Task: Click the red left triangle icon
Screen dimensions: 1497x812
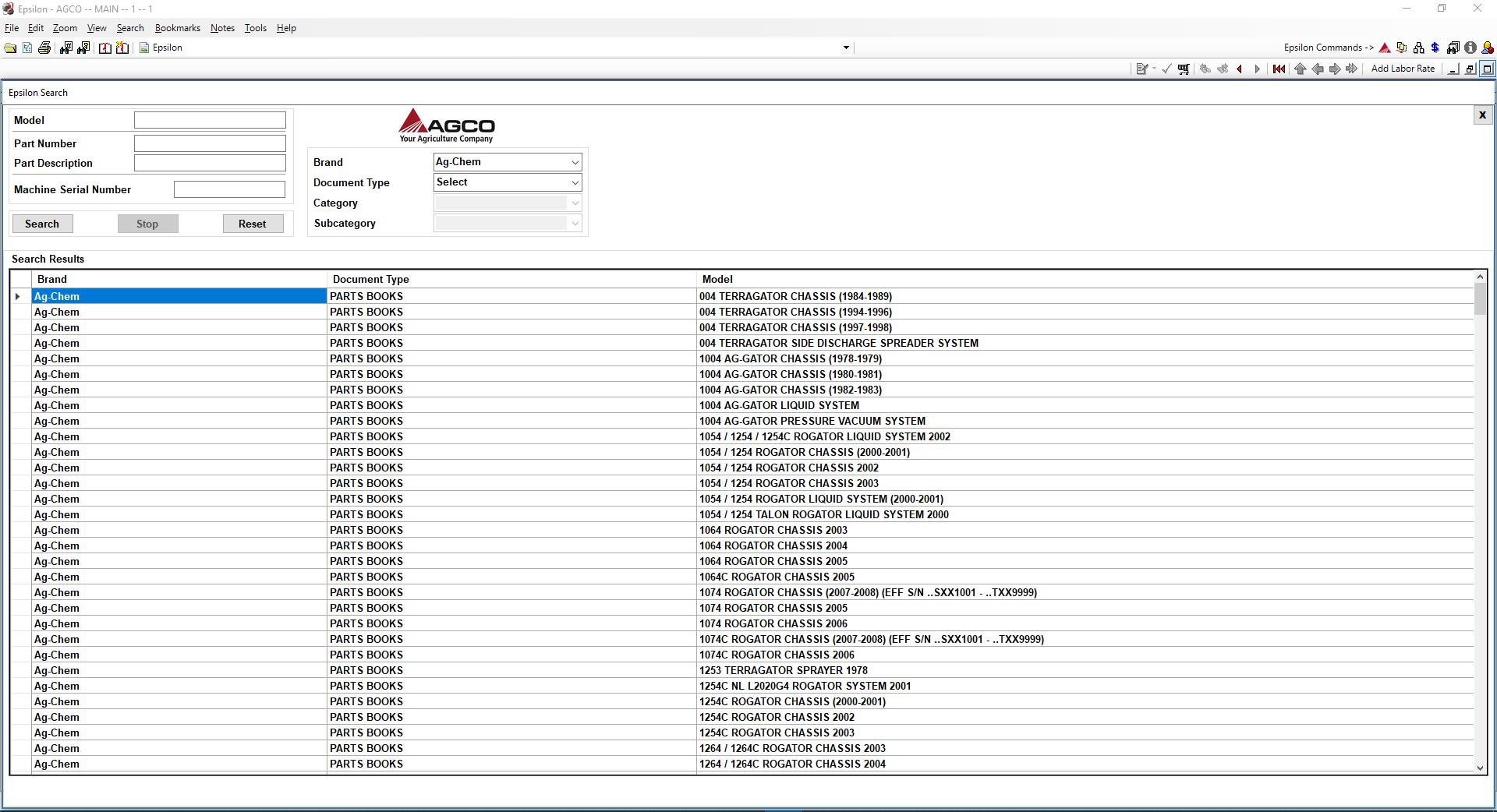Action: 1240,69
